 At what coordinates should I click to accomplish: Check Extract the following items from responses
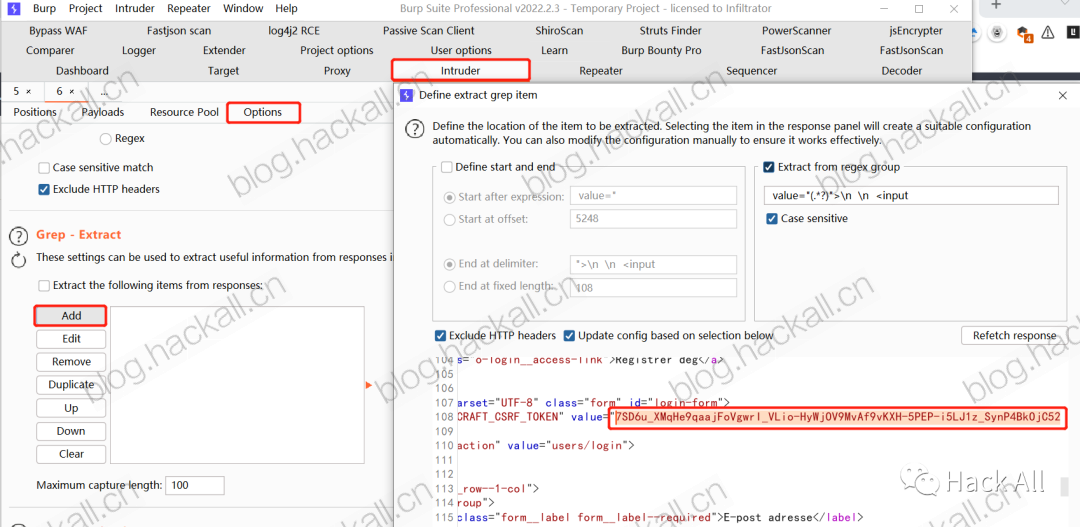click(x=44, y=285)
